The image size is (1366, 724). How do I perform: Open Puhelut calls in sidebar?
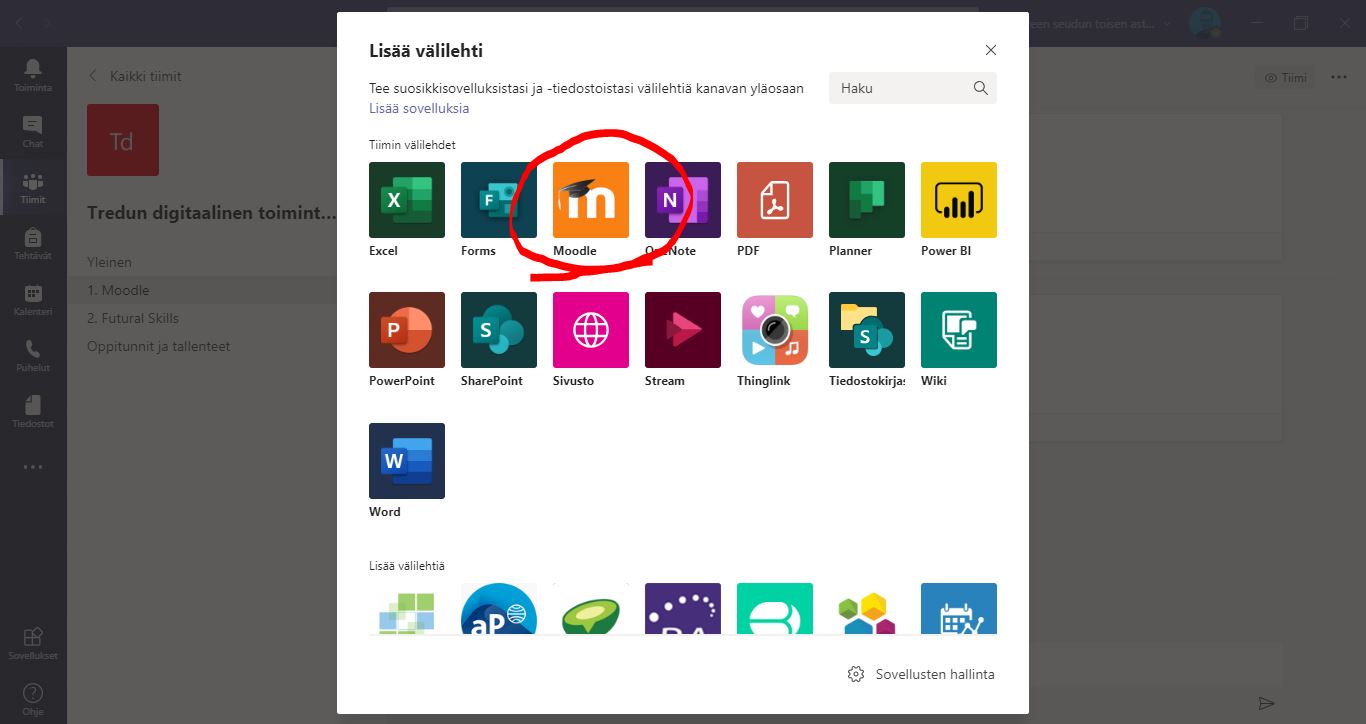coord(33,355)
